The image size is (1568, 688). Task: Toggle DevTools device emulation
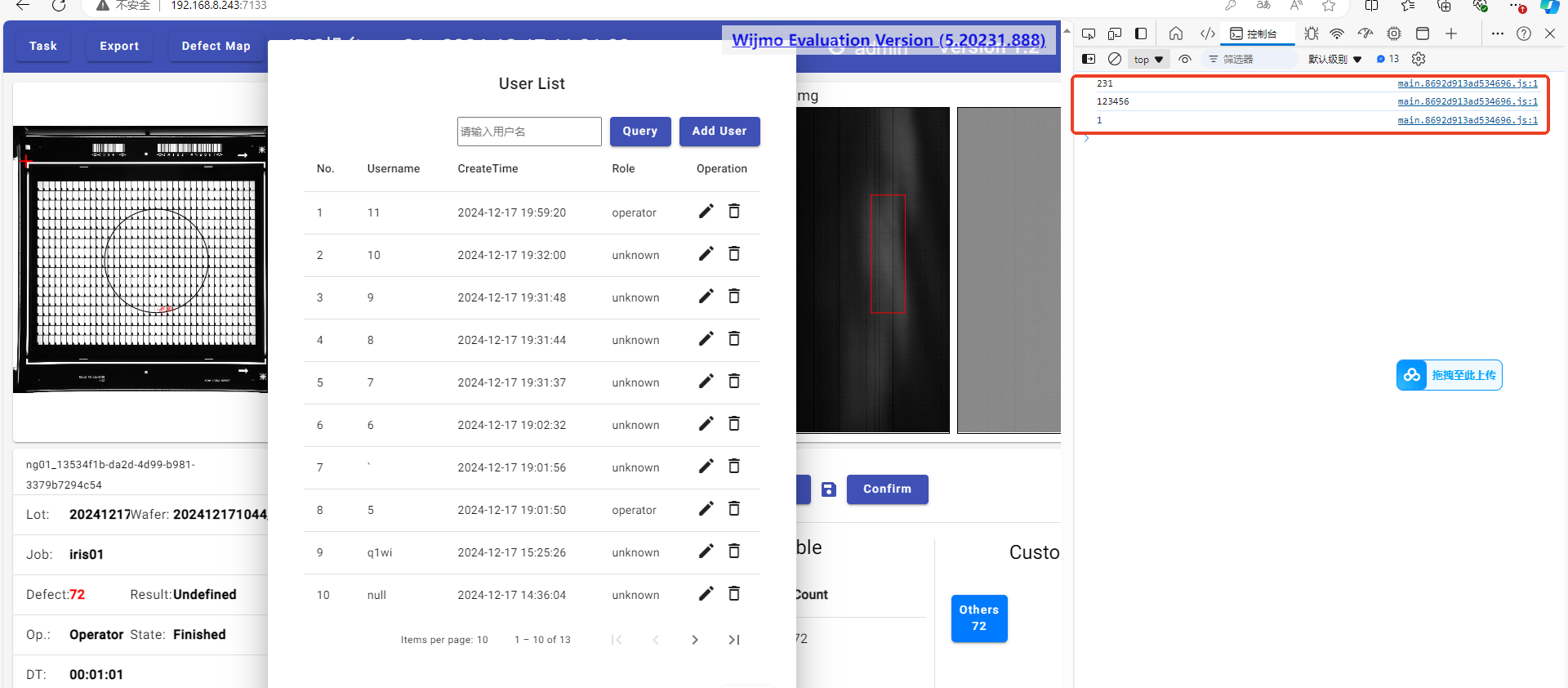click(1115, 34)
